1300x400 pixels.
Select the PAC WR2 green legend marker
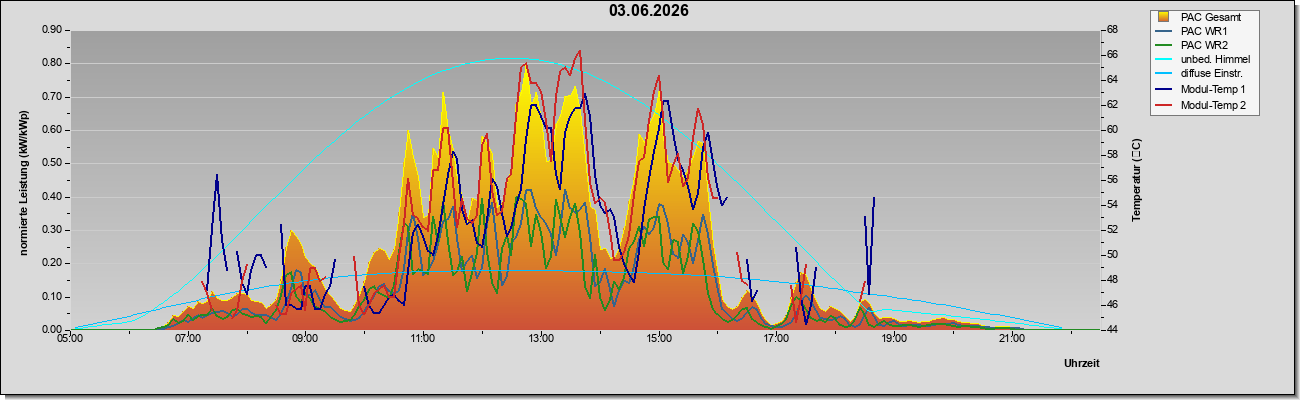click(1164, 46)
